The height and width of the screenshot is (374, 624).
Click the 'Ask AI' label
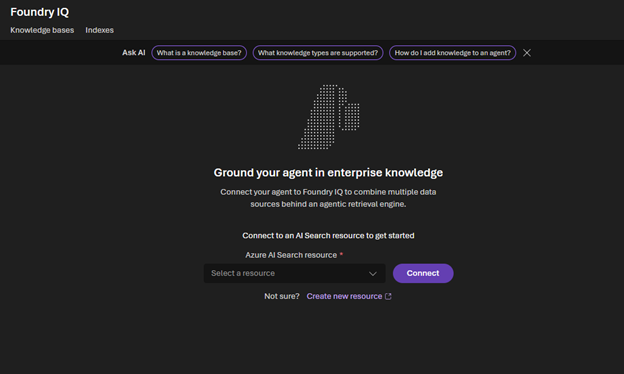pos(134,53)
